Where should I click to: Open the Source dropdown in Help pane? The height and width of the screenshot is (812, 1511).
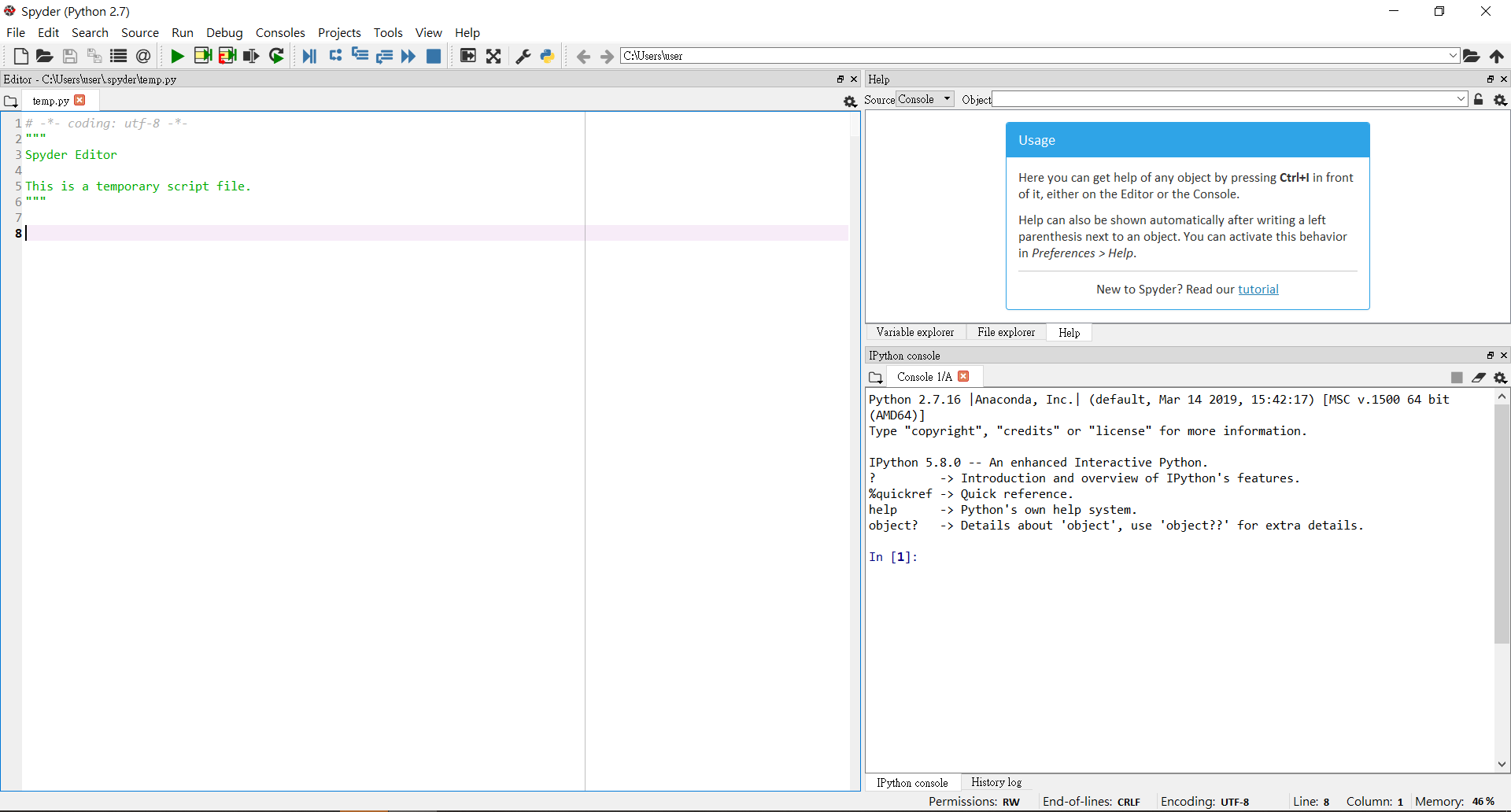[x=925, y=99]
